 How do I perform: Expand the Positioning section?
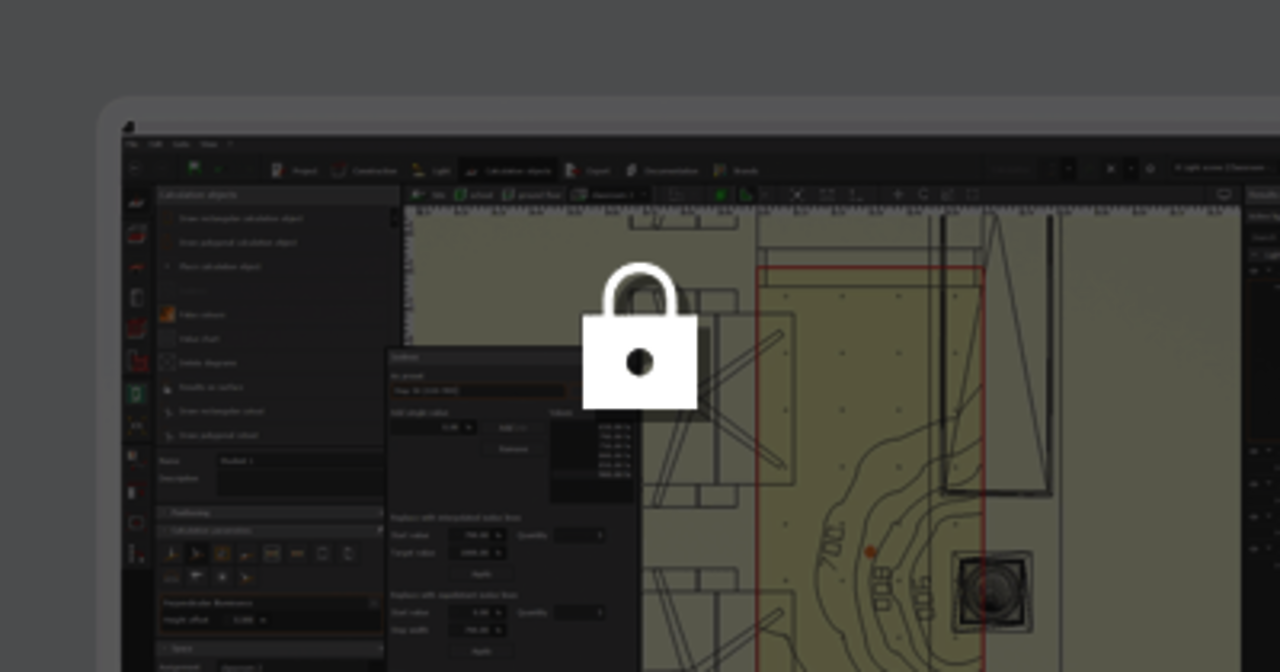190,512
